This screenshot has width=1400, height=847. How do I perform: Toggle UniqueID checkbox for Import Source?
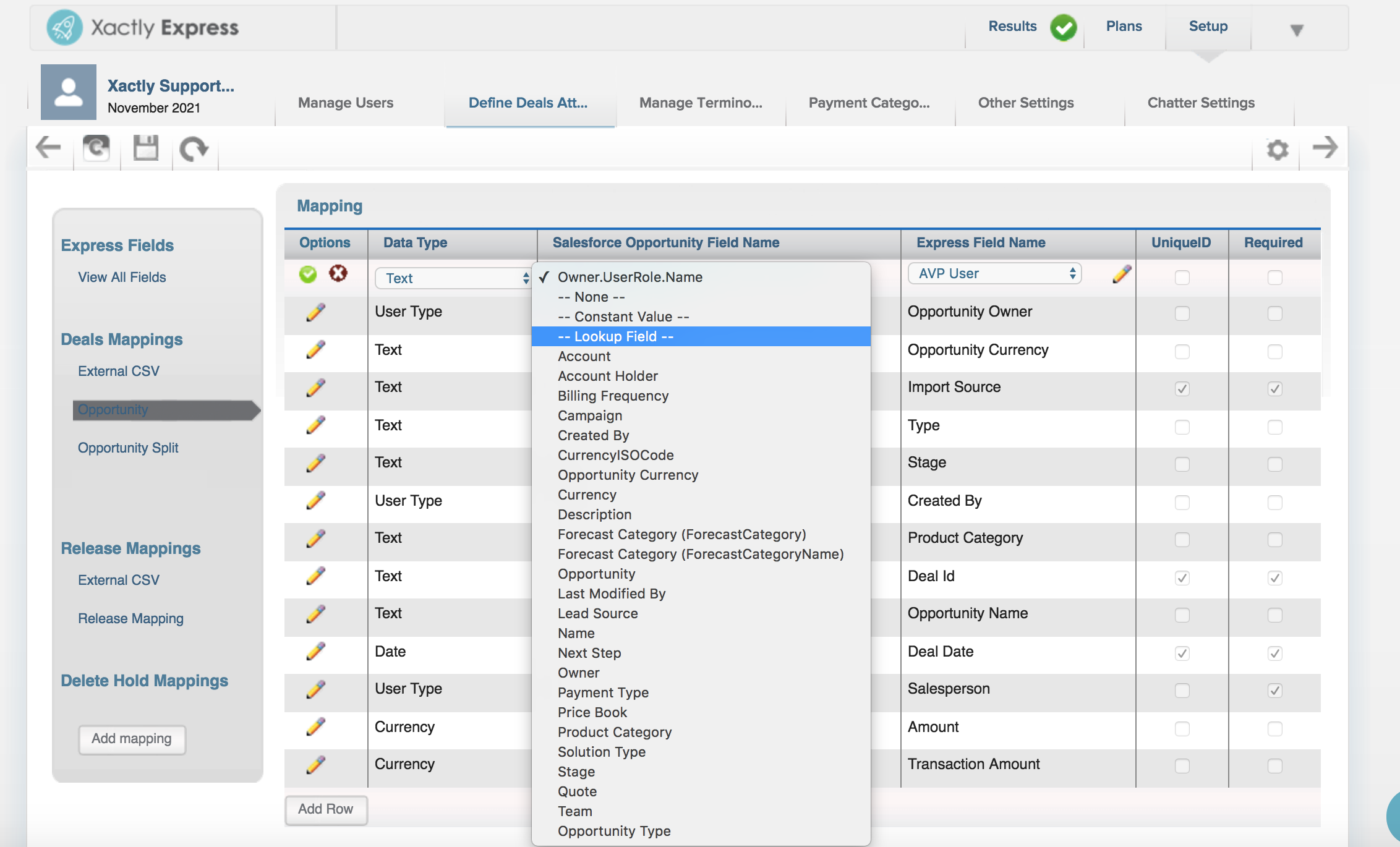(x=1182, y=389)
